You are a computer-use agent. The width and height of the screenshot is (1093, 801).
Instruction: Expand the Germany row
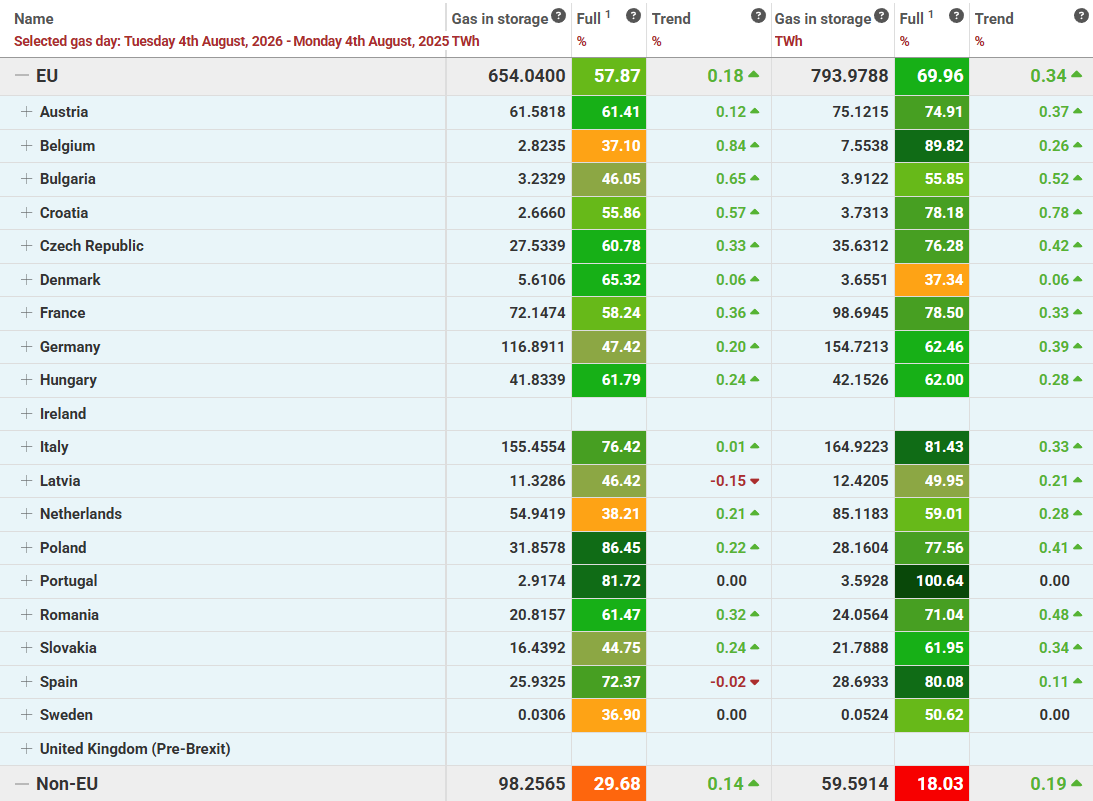pos(26,346)
